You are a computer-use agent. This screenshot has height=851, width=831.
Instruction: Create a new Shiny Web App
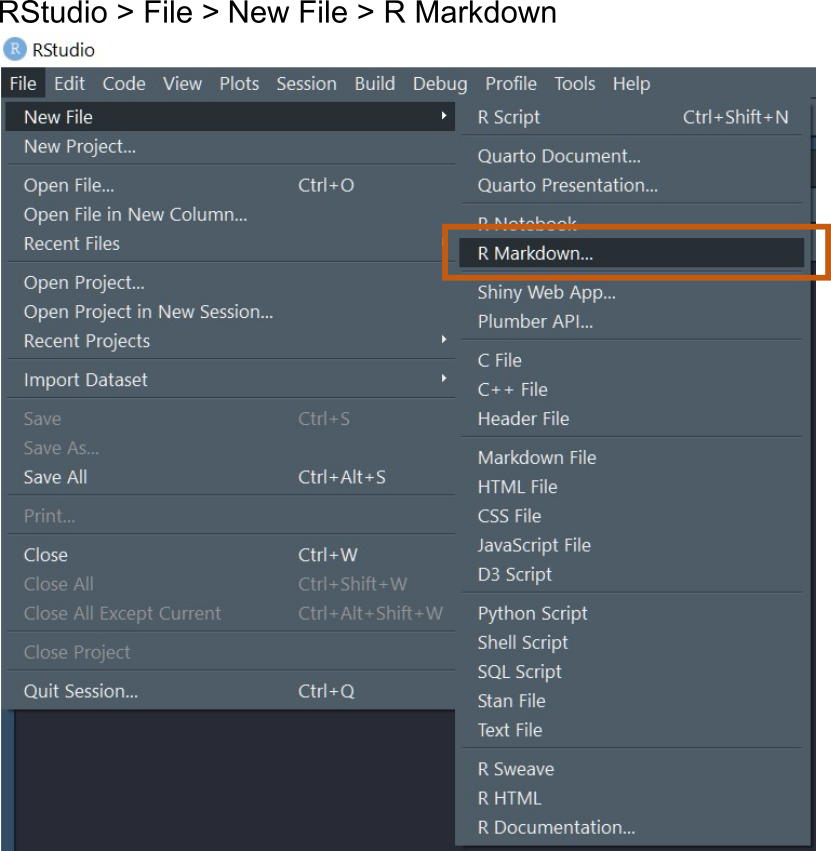632,293
